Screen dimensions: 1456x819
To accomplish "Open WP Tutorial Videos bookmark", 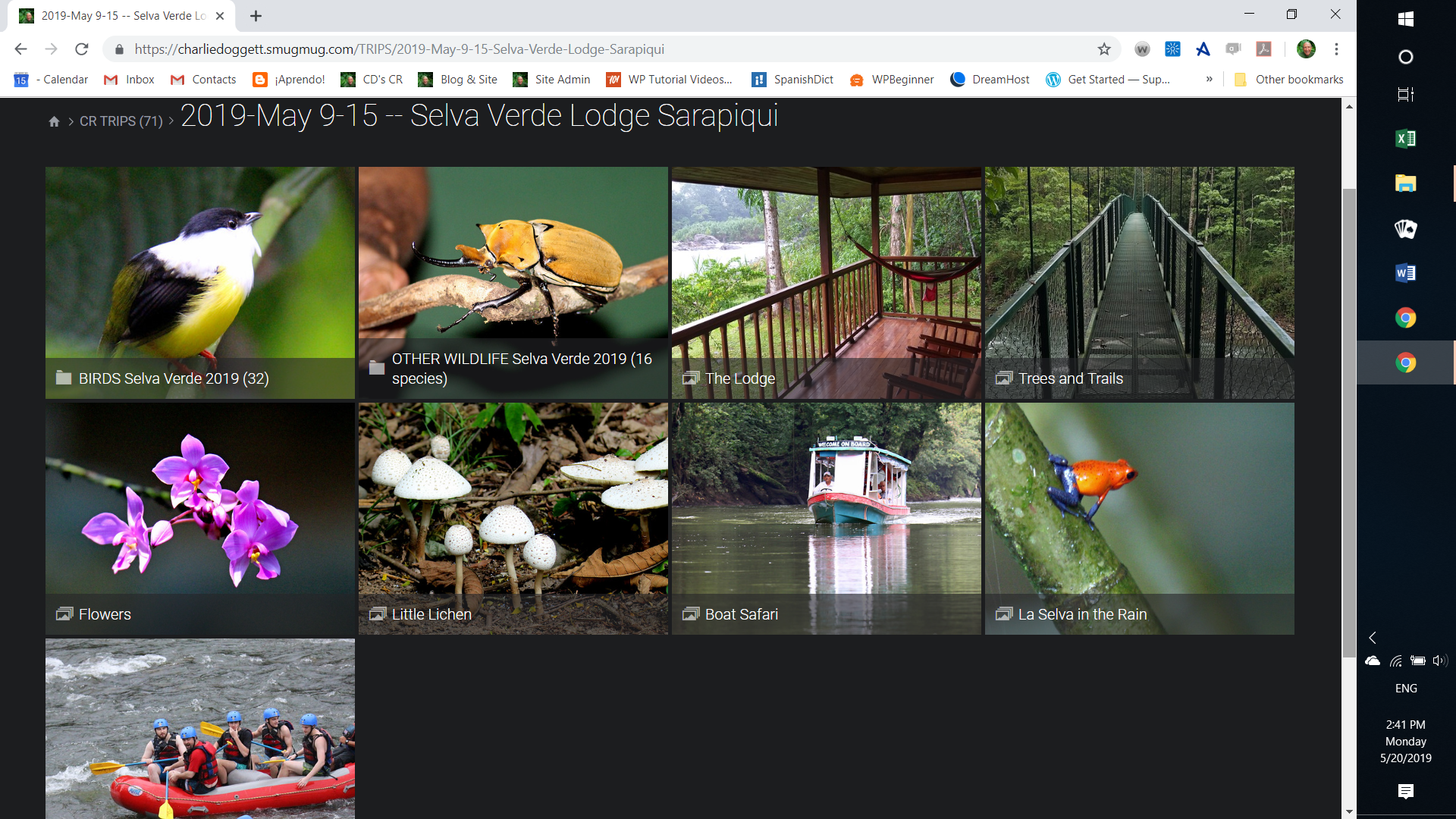I will [x=670, y=80].
